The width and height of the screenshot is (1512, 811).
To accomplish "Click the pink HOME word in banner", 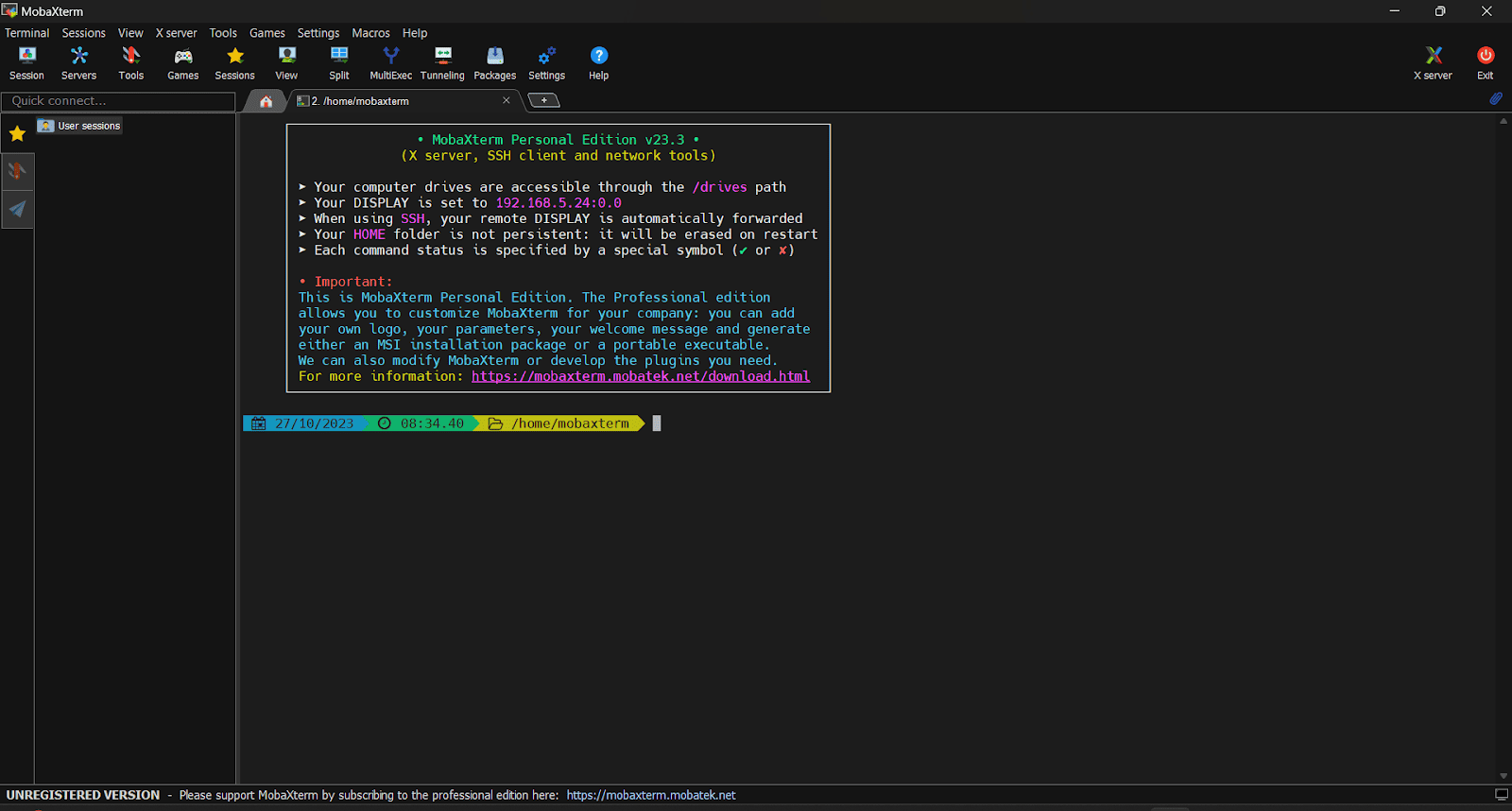I will point(369,234).
